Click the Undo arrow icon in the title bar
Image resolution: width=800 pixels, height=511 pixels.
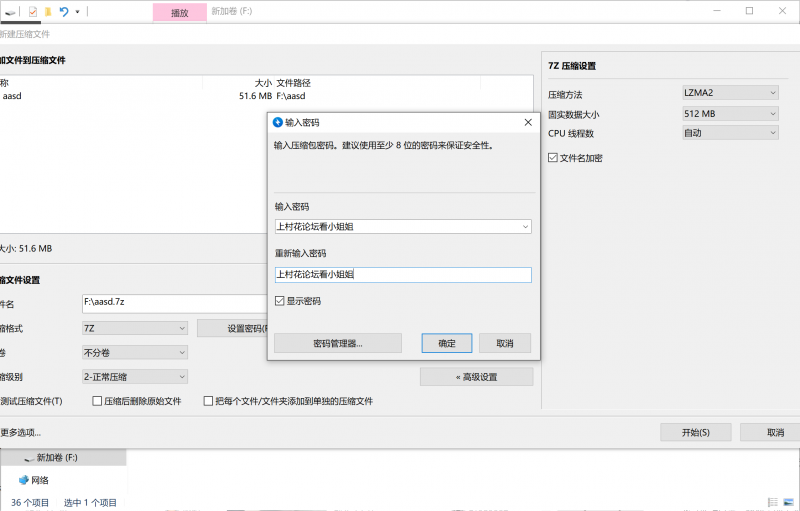coord(64,12)
